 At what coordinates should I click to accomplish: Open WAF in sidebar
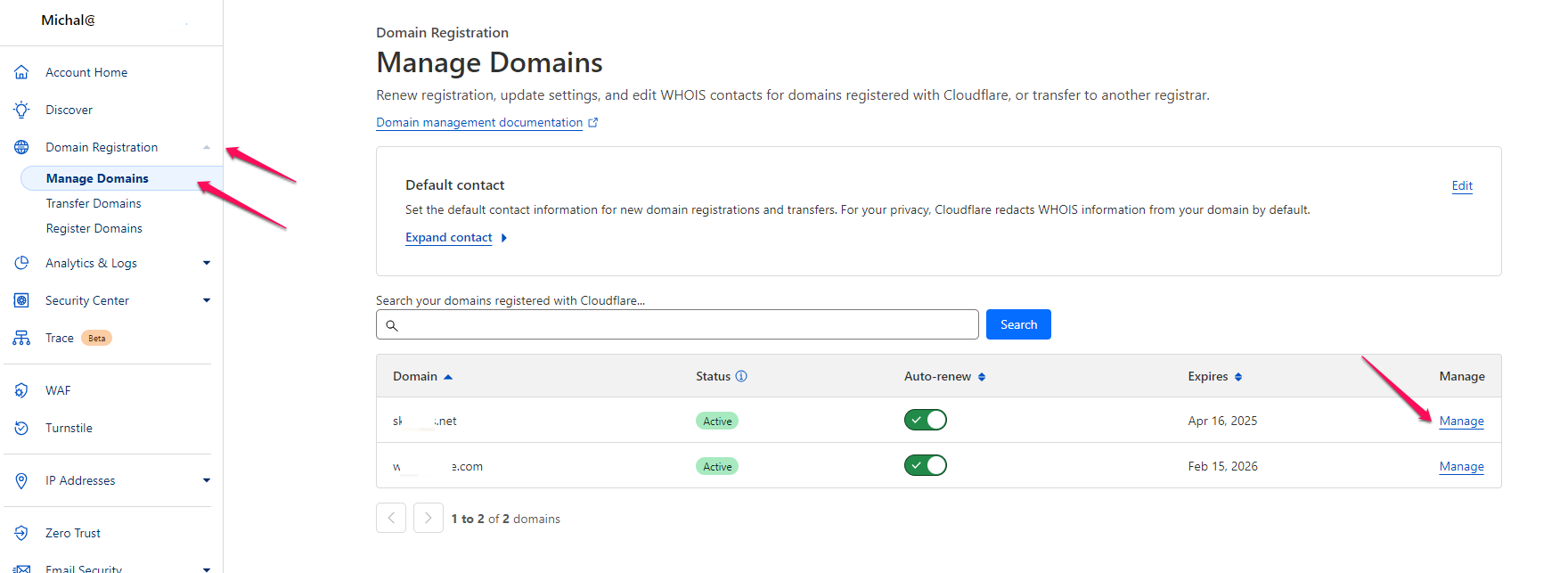click(x=58, y=390)
